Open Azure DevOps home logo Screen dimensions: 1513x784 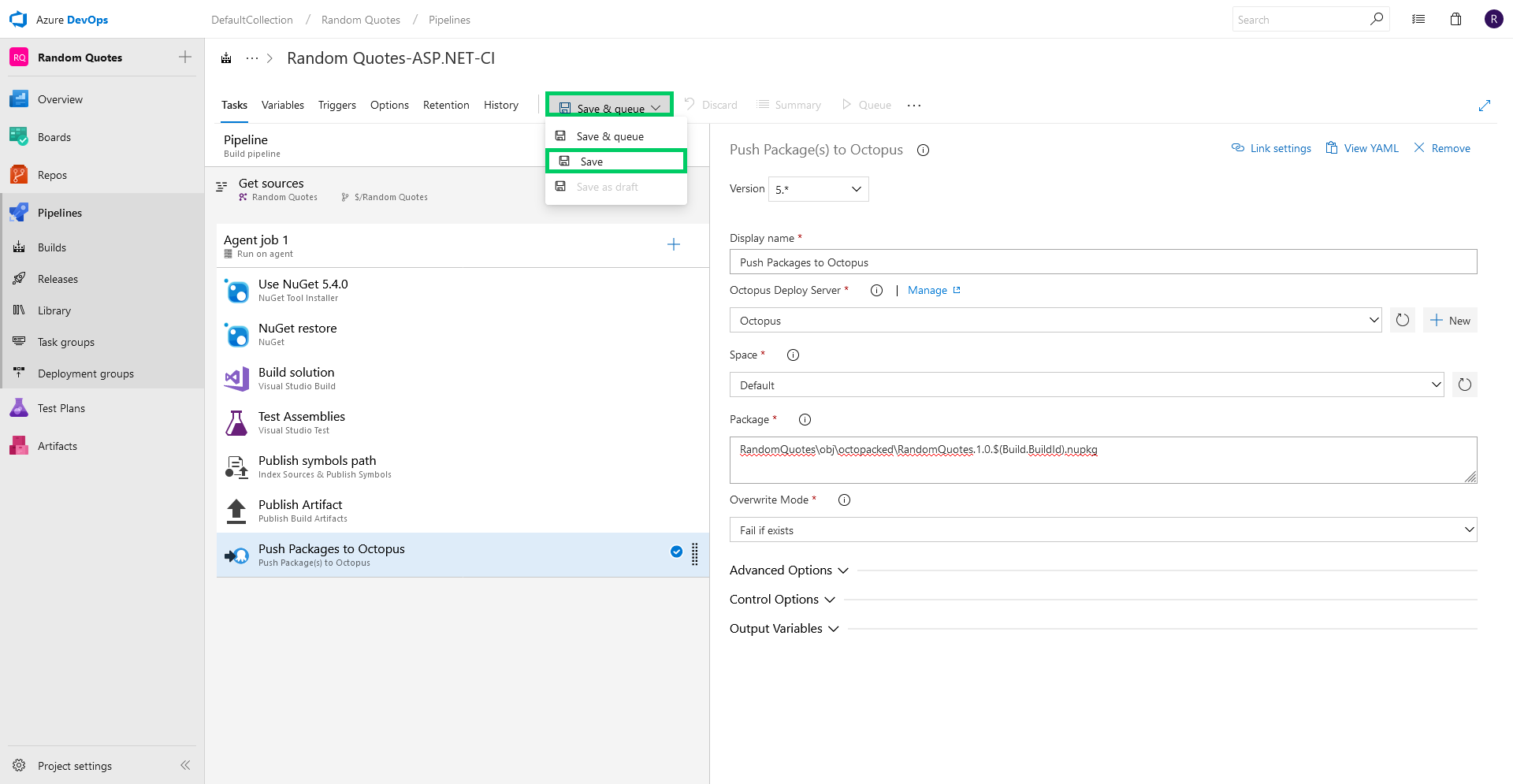tap(18, 20)
